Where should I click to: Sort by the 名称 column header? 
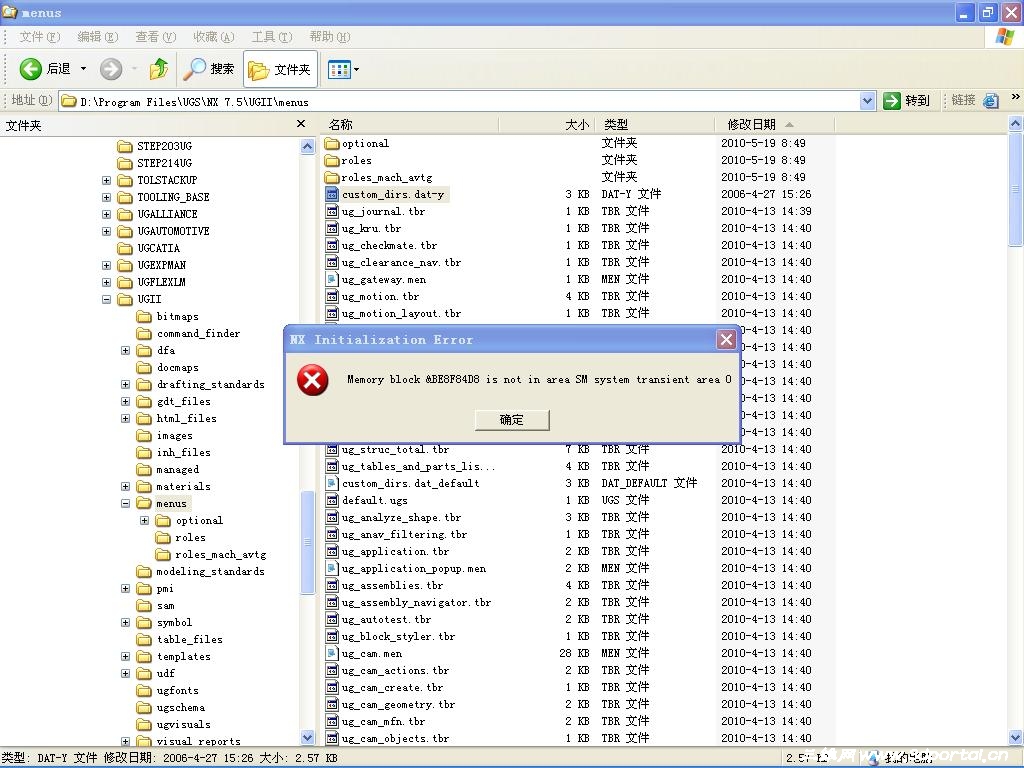tap(409, 124)
